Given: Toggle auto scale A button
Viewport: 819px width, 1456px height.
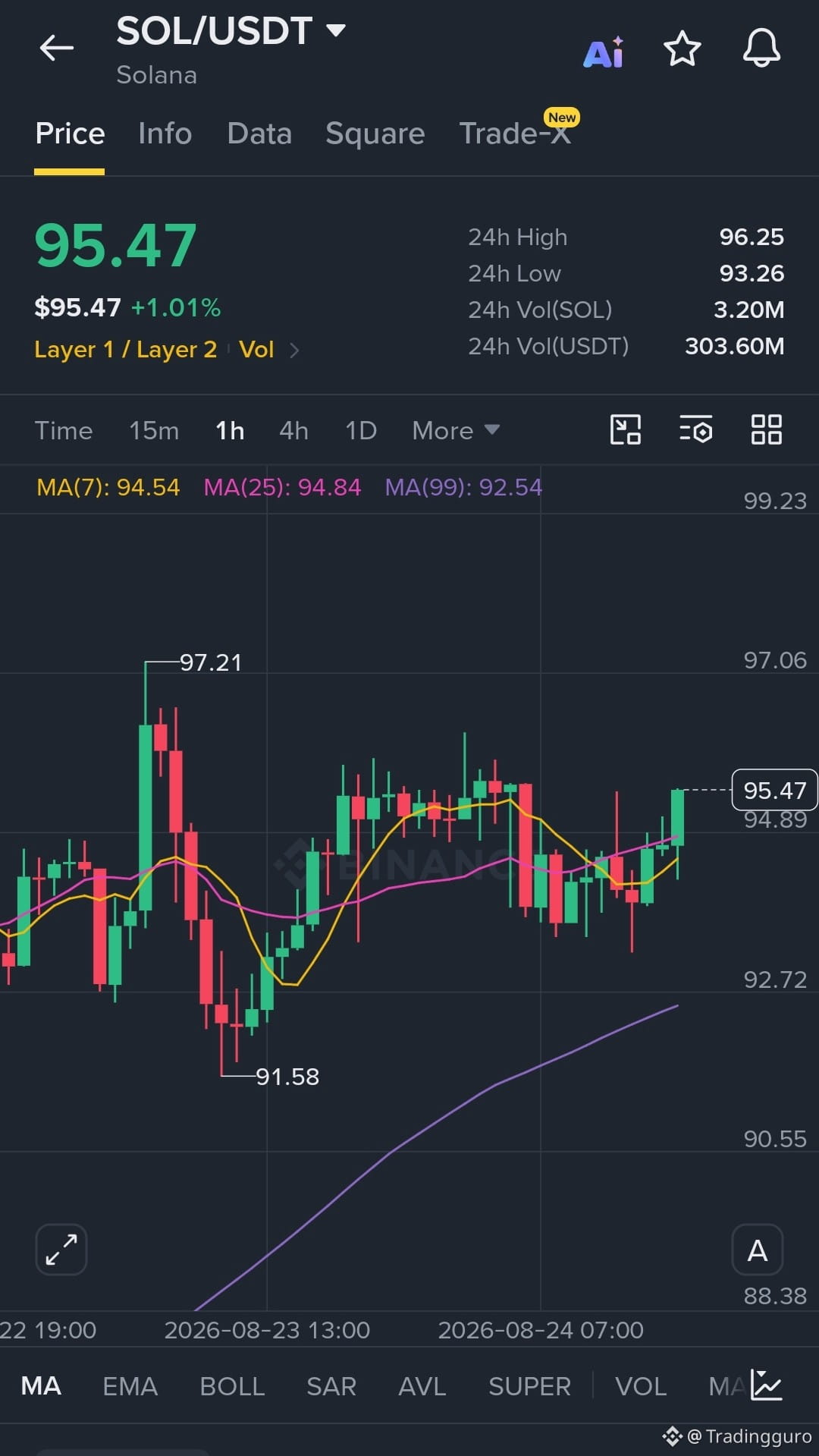Looking at the screenshot, I should 757,1250.
